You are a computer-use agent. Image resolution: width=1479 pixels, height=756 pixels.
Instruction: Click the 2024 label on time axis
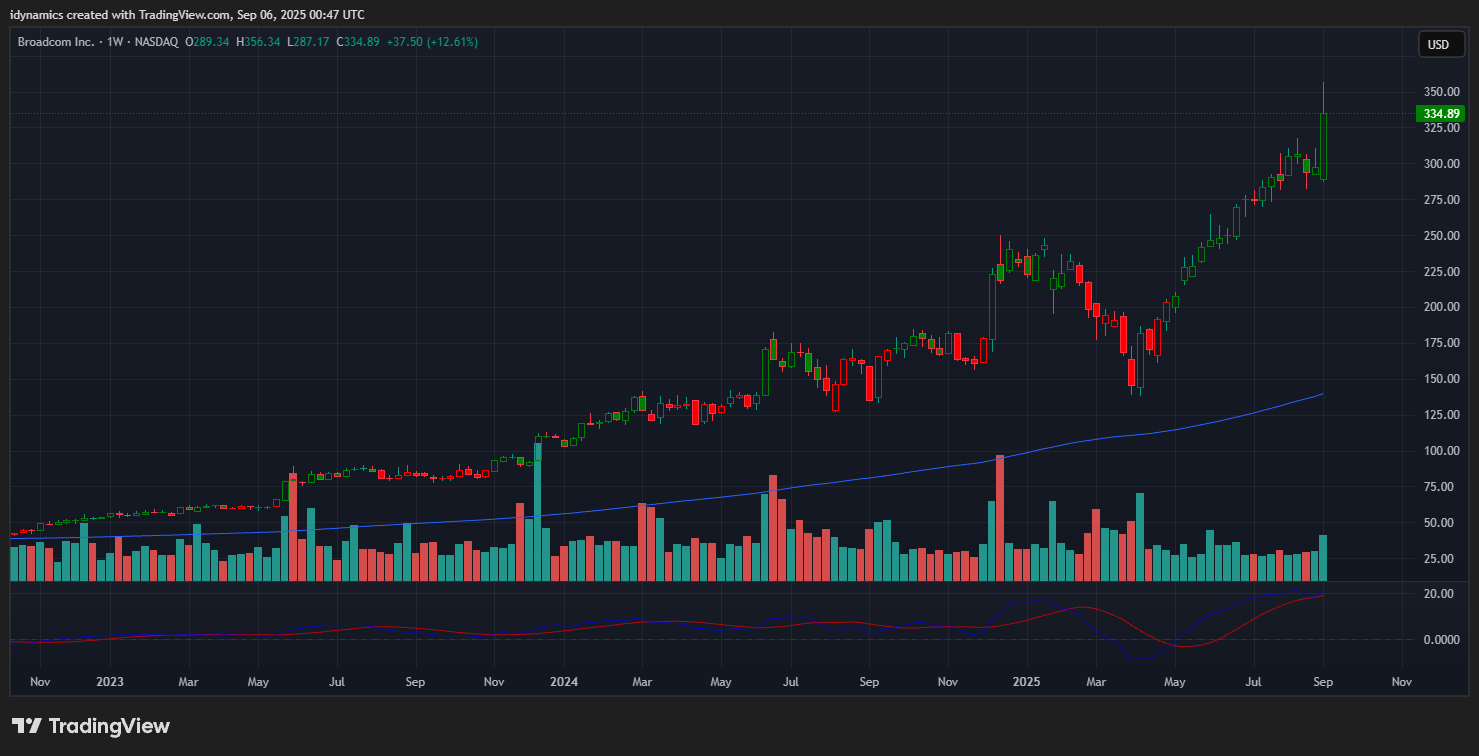(x=563, y=682)
